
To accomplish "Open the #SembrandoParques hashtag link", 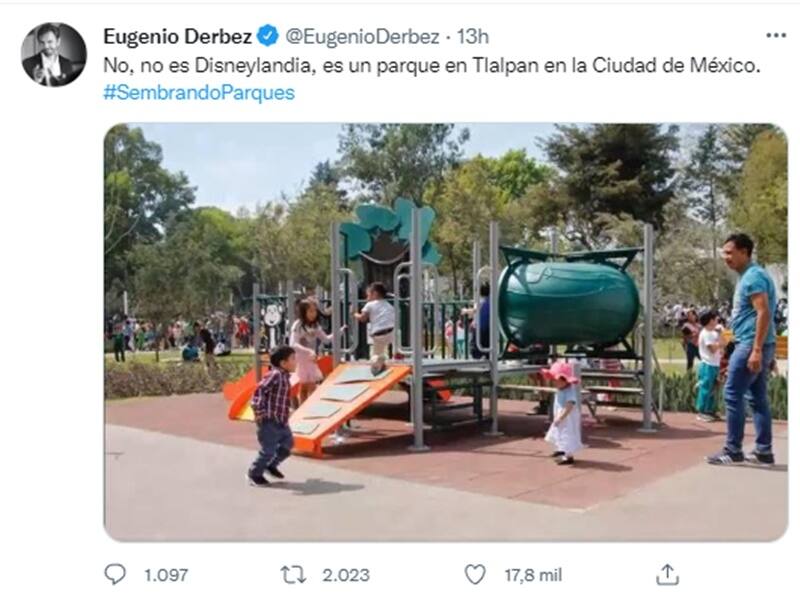I will (199, 93).
